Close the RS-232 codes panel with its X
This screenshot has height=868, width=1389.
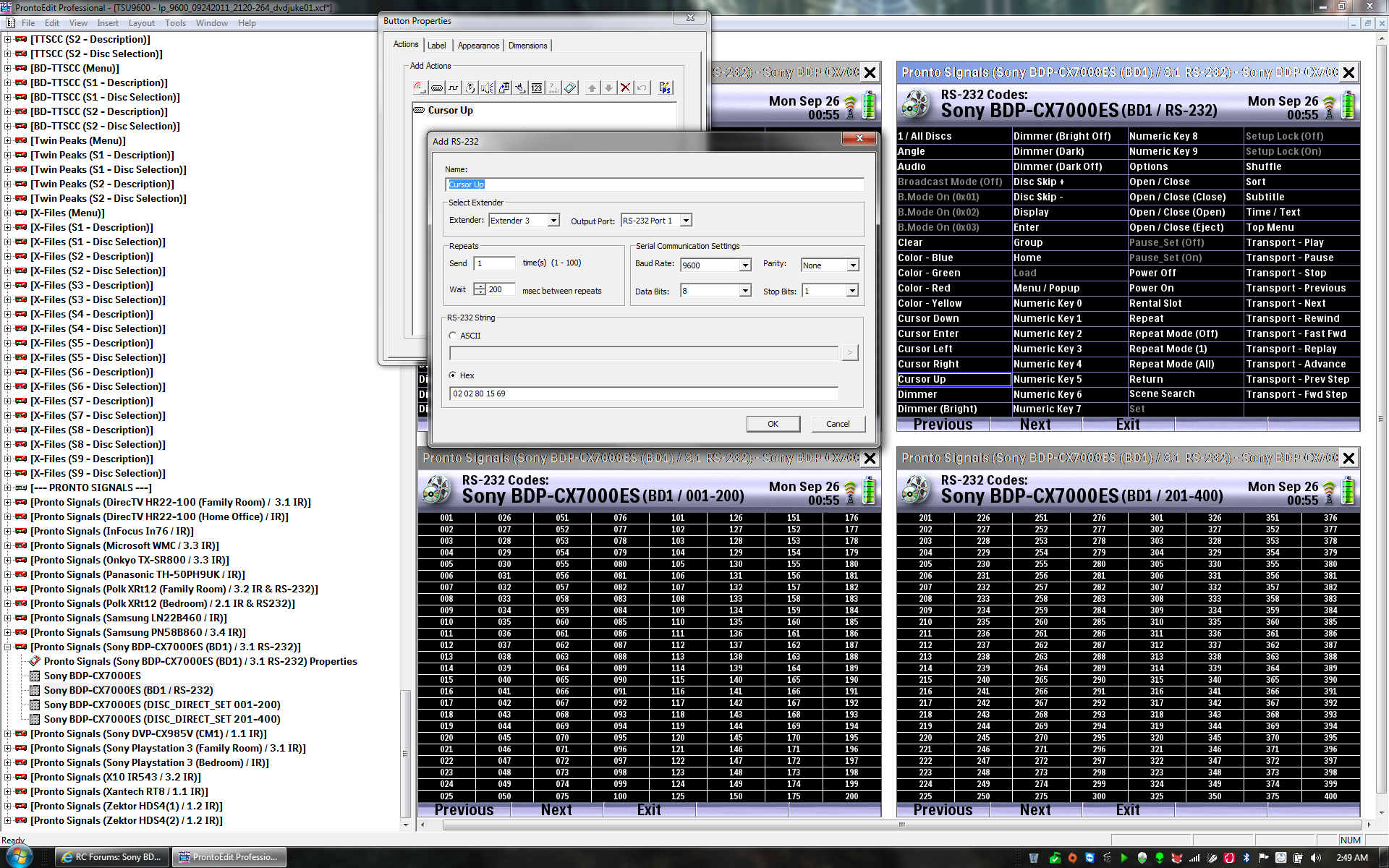1348,72
